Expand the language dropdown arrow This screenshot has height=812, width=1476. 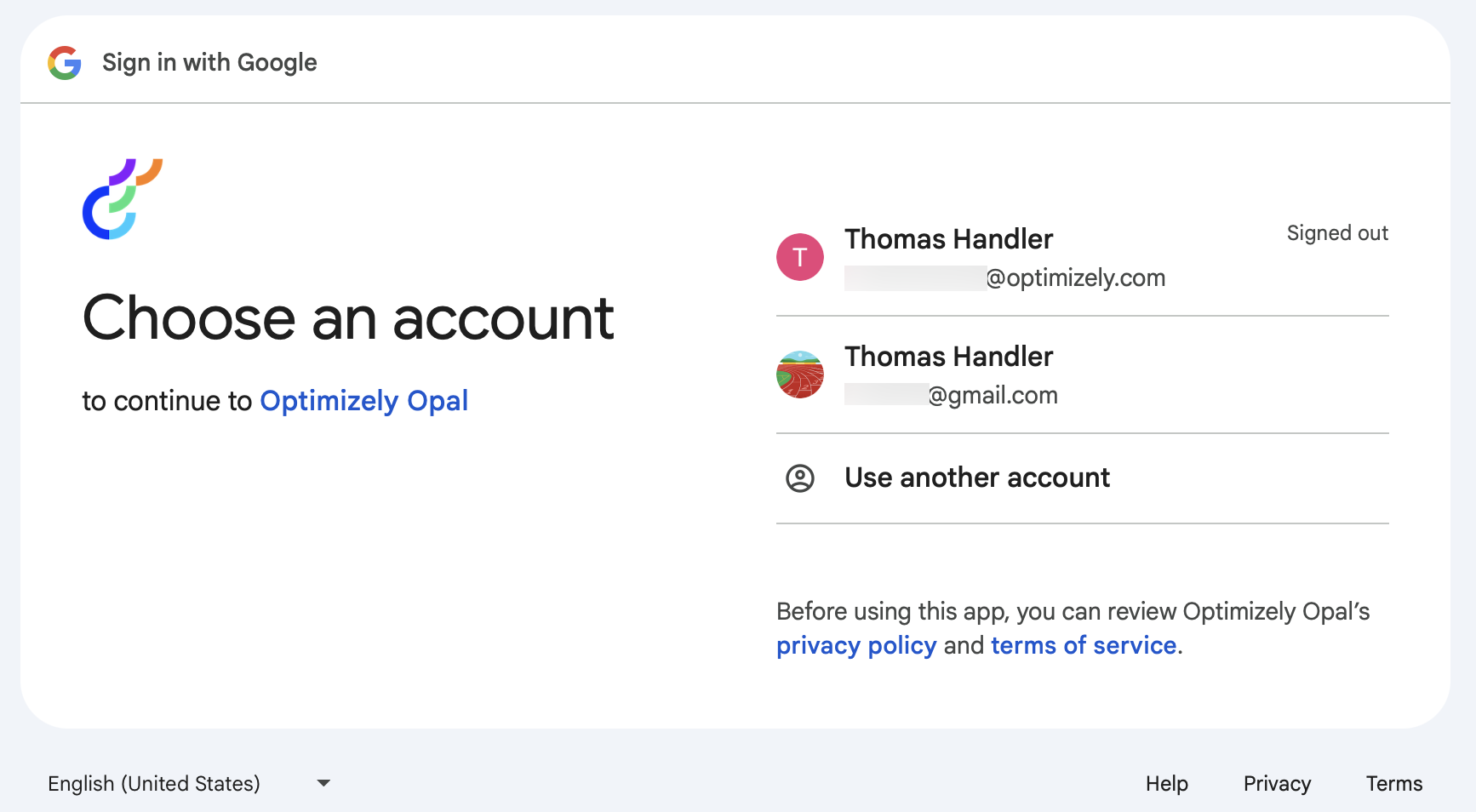[323, 783]
